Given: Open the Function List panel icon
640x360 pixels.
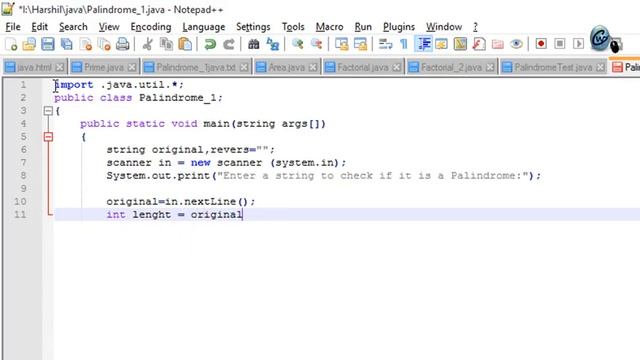Looking at the screenshot, I should (479, 44).
